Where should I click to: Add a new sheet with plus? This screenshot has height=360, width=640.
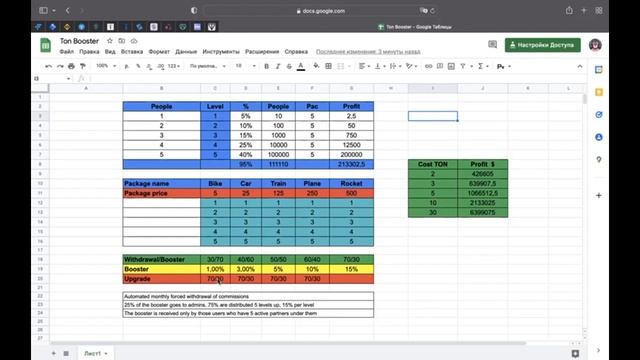pos(53,353)
